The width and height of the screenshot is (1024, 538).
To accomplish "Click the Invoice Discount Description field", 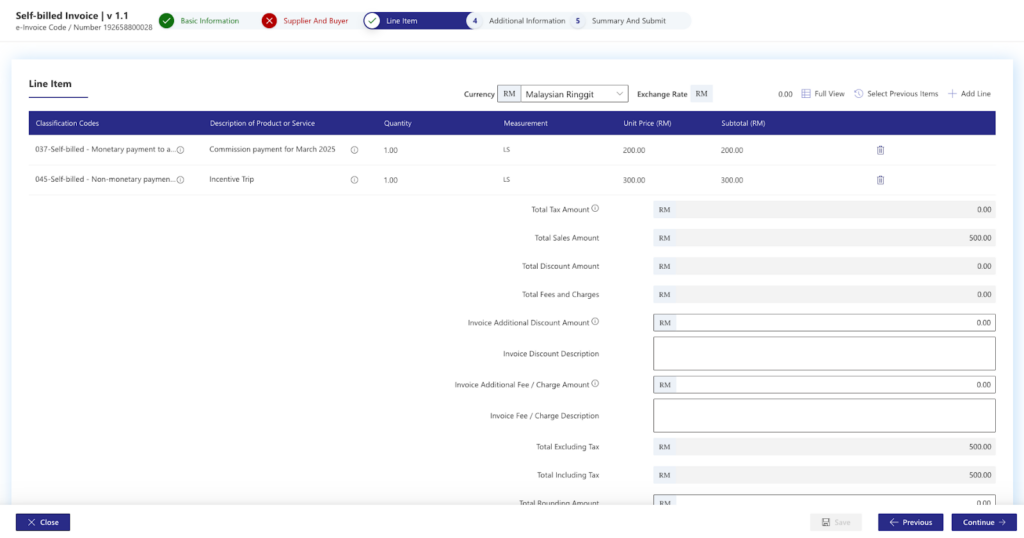I will pos(824,353).
